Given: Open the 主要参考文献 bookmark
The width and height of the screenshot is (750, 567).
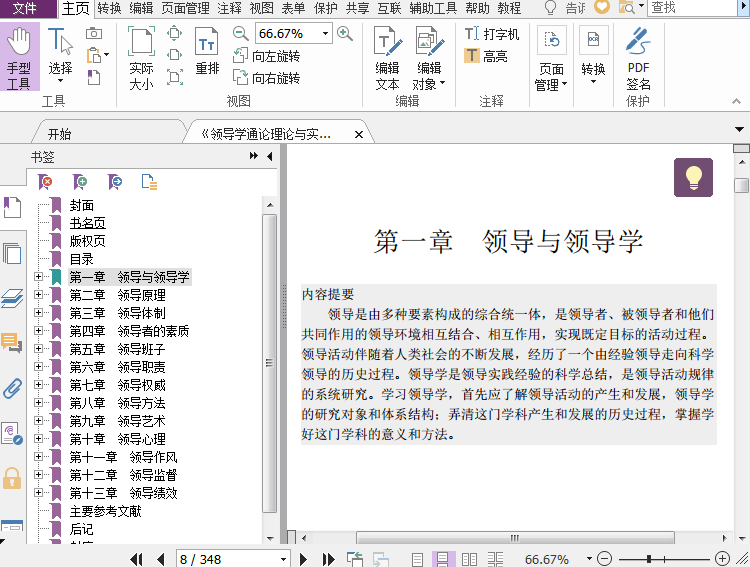Looking at the screenshot, I should tap(105, 511).
